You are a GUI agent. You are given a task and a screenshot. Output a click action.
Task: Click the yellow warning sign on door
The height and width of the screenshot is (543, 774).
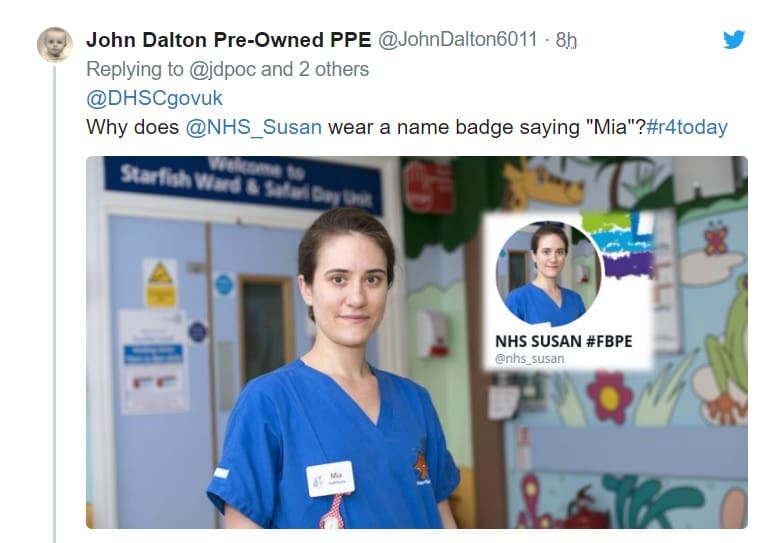point(160,283)
